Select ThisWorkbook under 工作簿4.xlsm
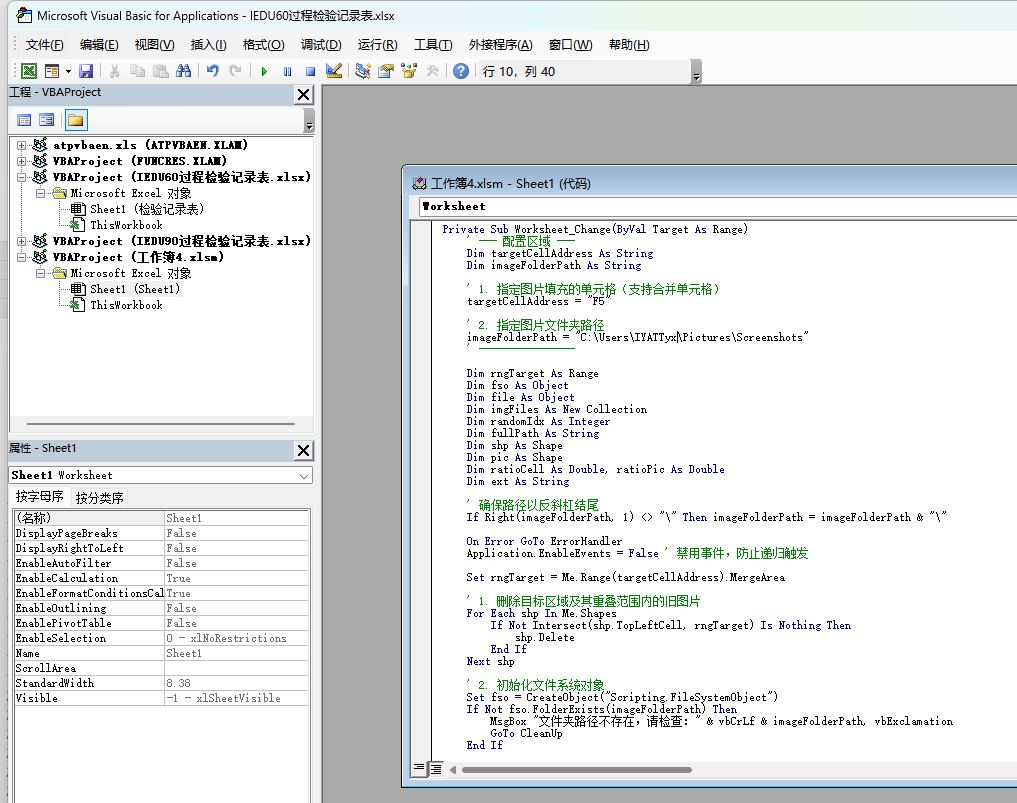The image size is (1017, 803). pos(126,305)
